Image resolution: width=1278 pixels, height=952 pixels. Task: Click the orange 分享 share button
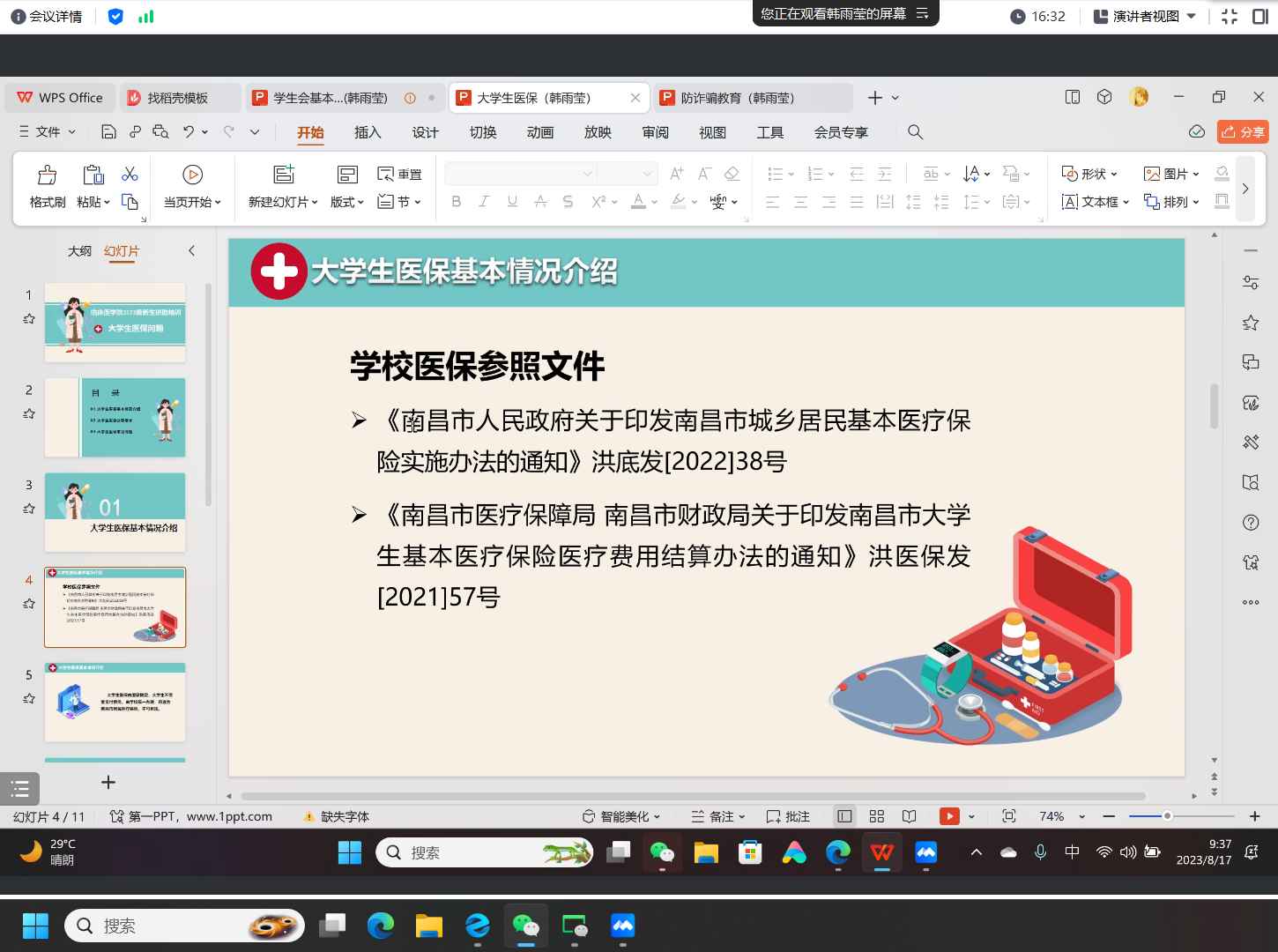coord(1242,132)
